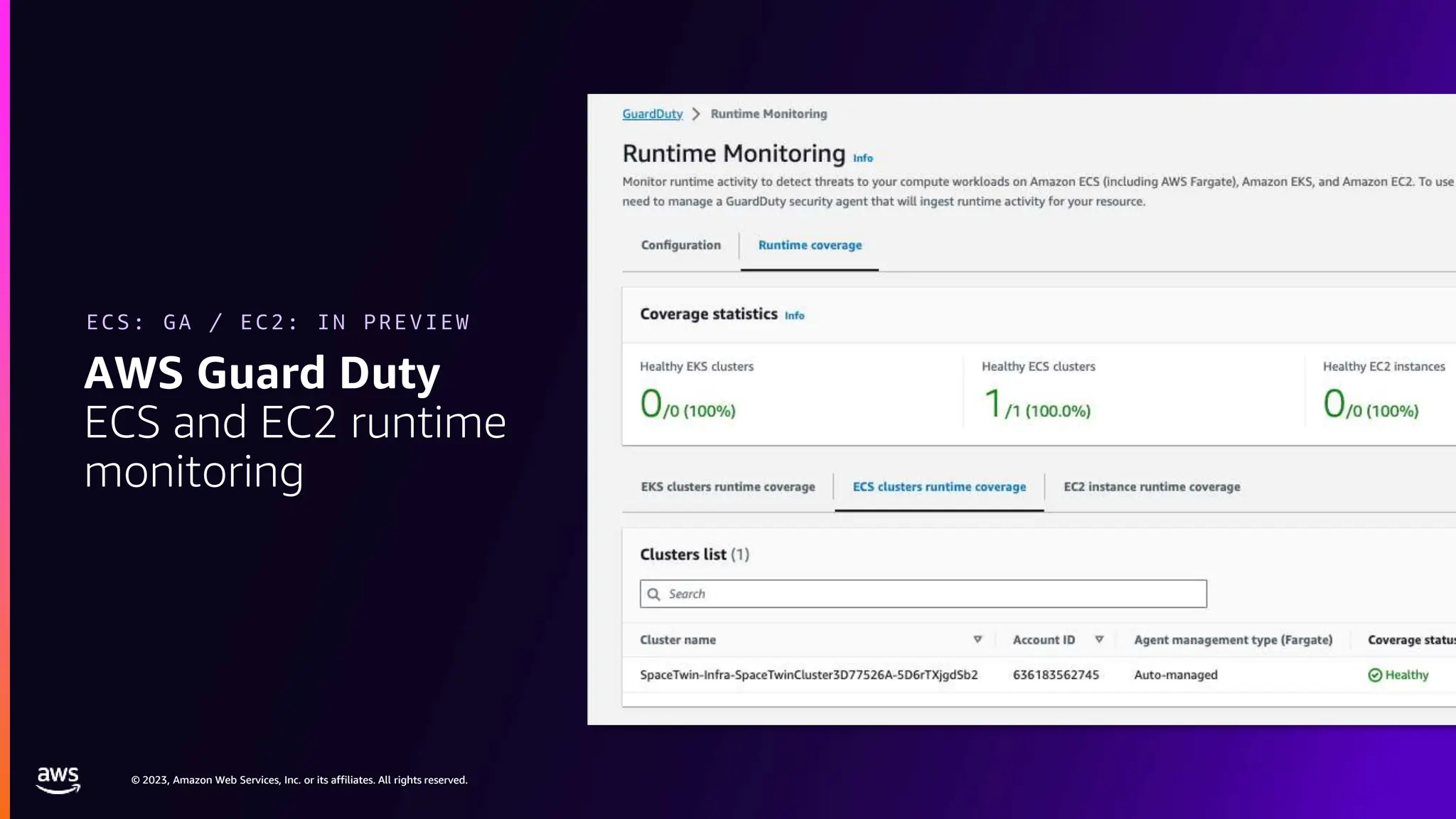Click Agent management type (Fargate) header
Image resolution: width=1456 pixels, height=819 pixels.
coord(1233,640)
